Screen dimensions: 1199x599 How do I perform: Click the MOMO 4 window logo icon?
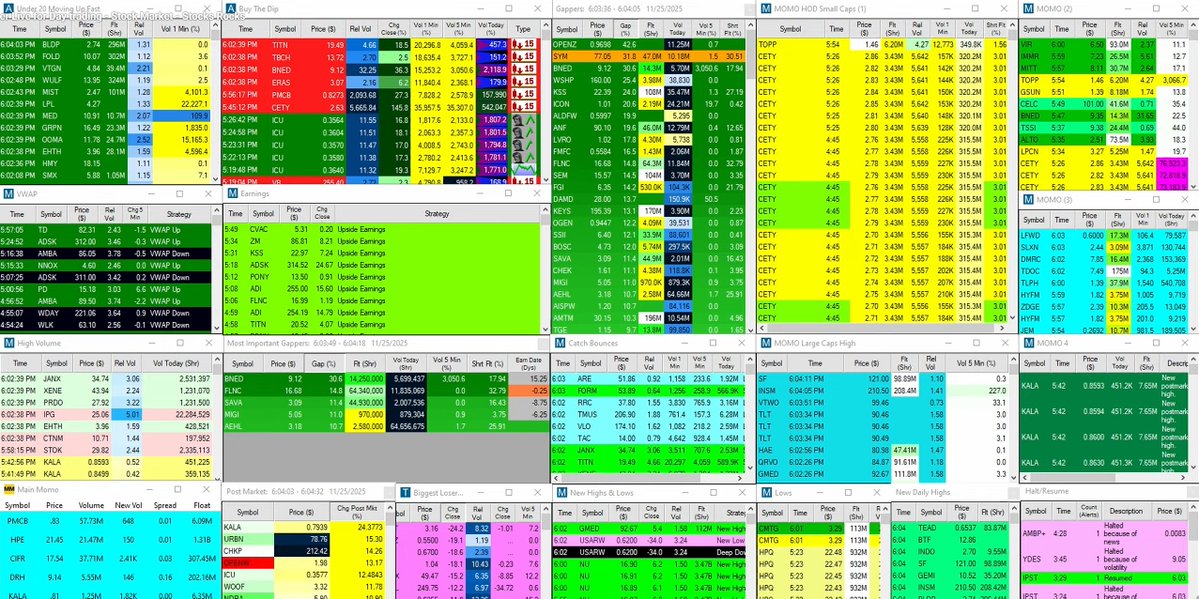point(1028,343)
